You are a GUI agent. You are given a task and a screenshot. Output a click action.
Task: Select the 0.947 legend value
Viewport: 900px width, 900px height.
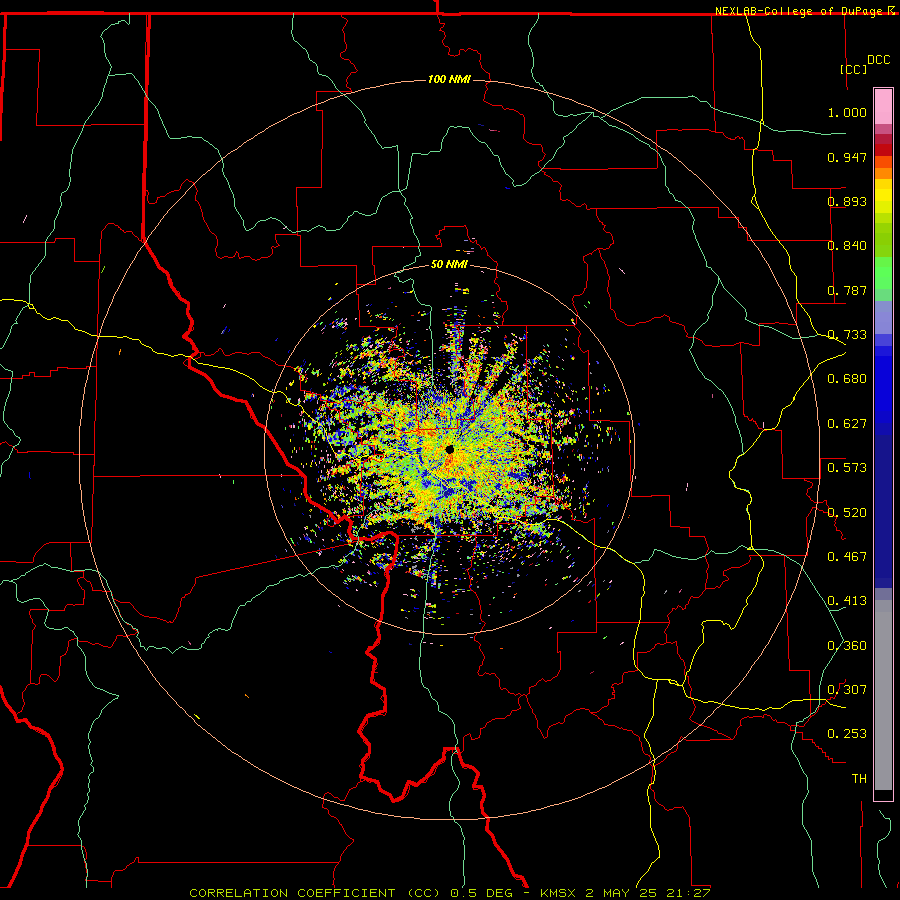point(847,157)
